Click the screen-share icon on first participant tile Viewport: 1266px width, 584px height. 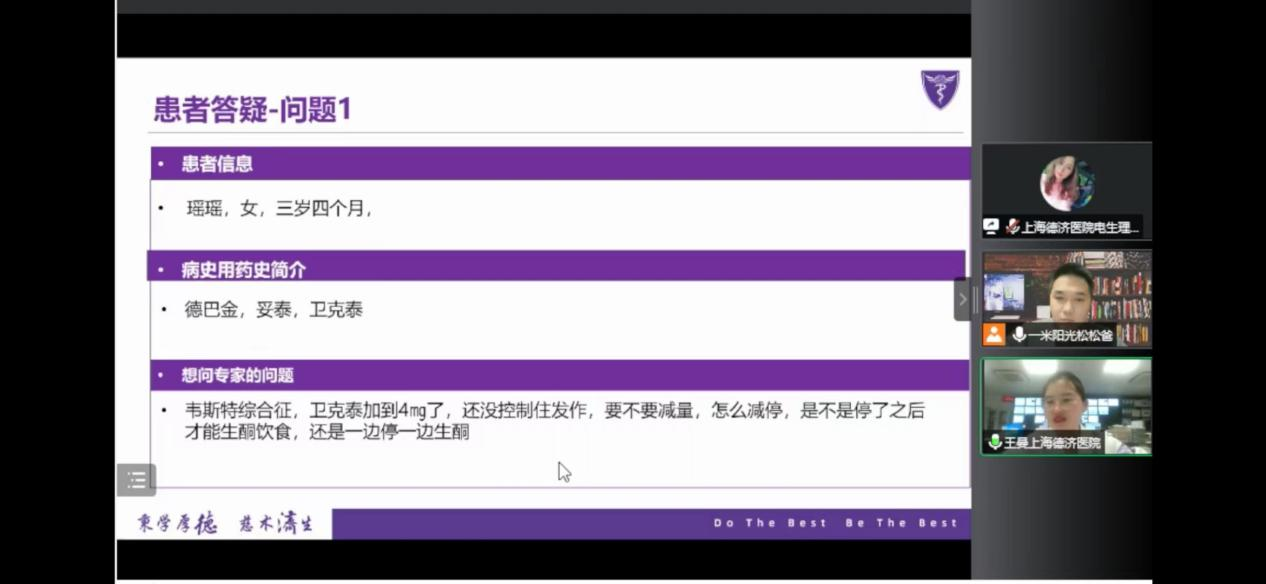pos(991,227)
